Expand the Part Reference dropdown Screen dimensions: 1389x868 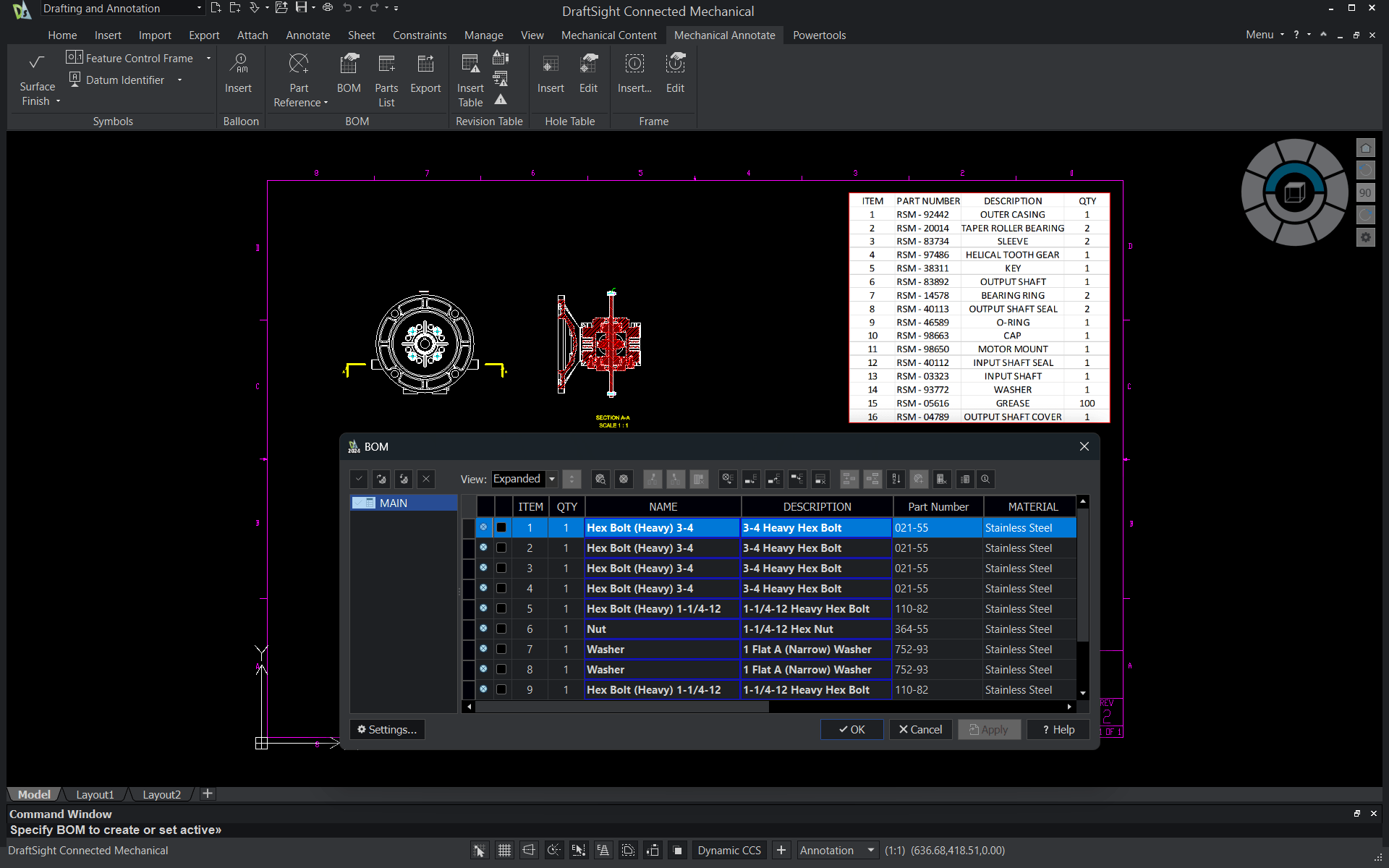(326, 103)
